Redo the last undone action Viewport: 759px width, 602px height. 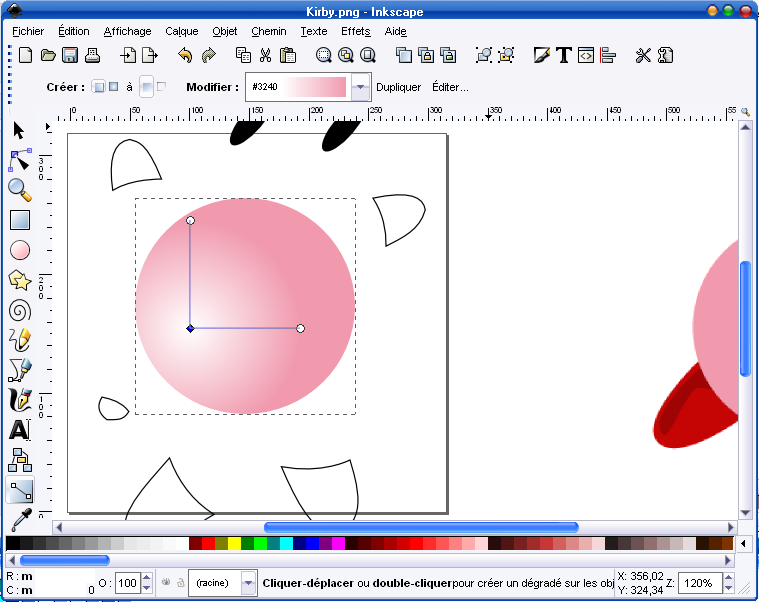(x=209, y=55)
